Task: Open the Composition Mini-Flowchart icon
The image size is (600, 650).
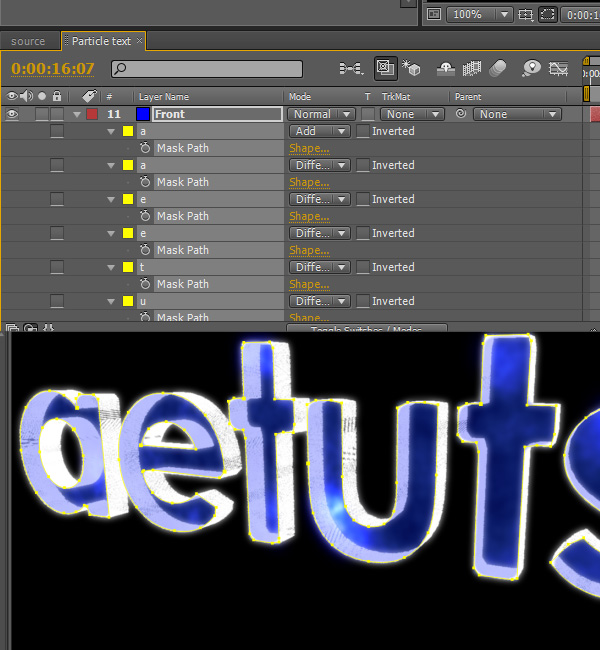Action: pyautogui.click(x=351, y=68)
